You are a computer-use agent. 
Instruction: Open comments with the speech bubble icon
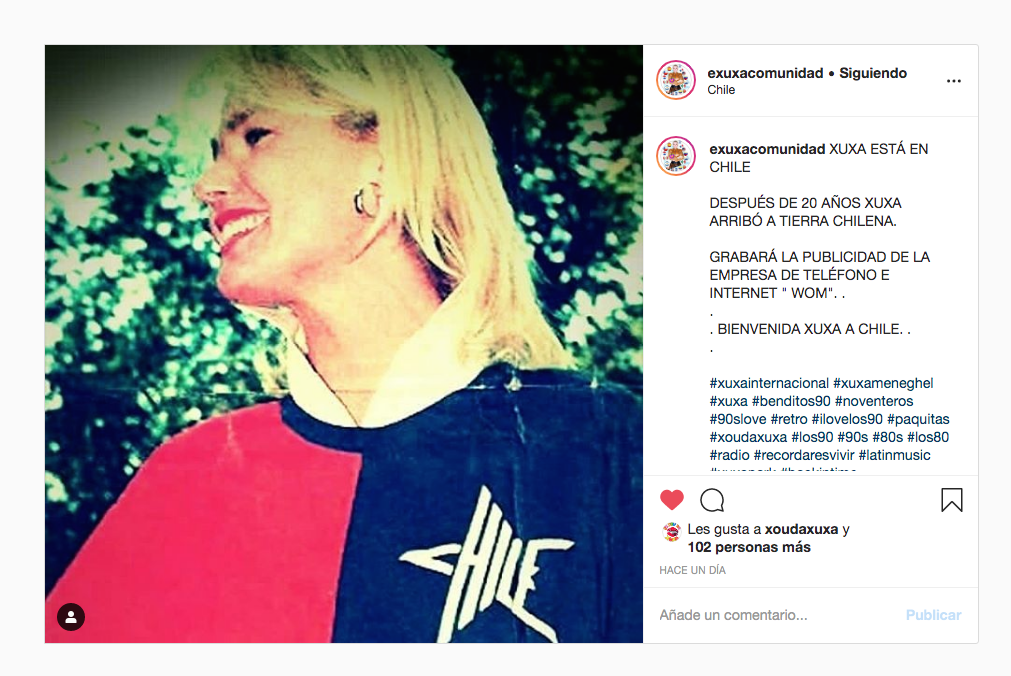(712, 500)
